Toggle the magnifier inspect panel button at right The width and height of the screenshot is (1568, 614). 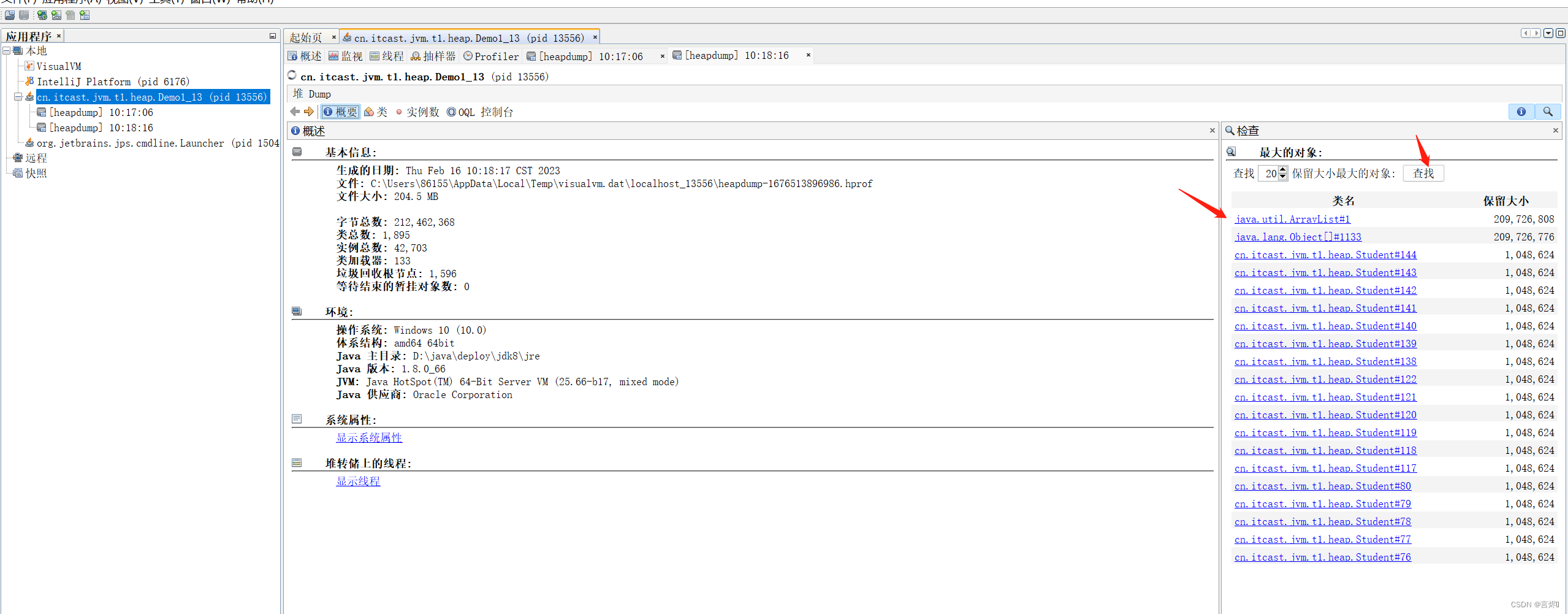1548,112
